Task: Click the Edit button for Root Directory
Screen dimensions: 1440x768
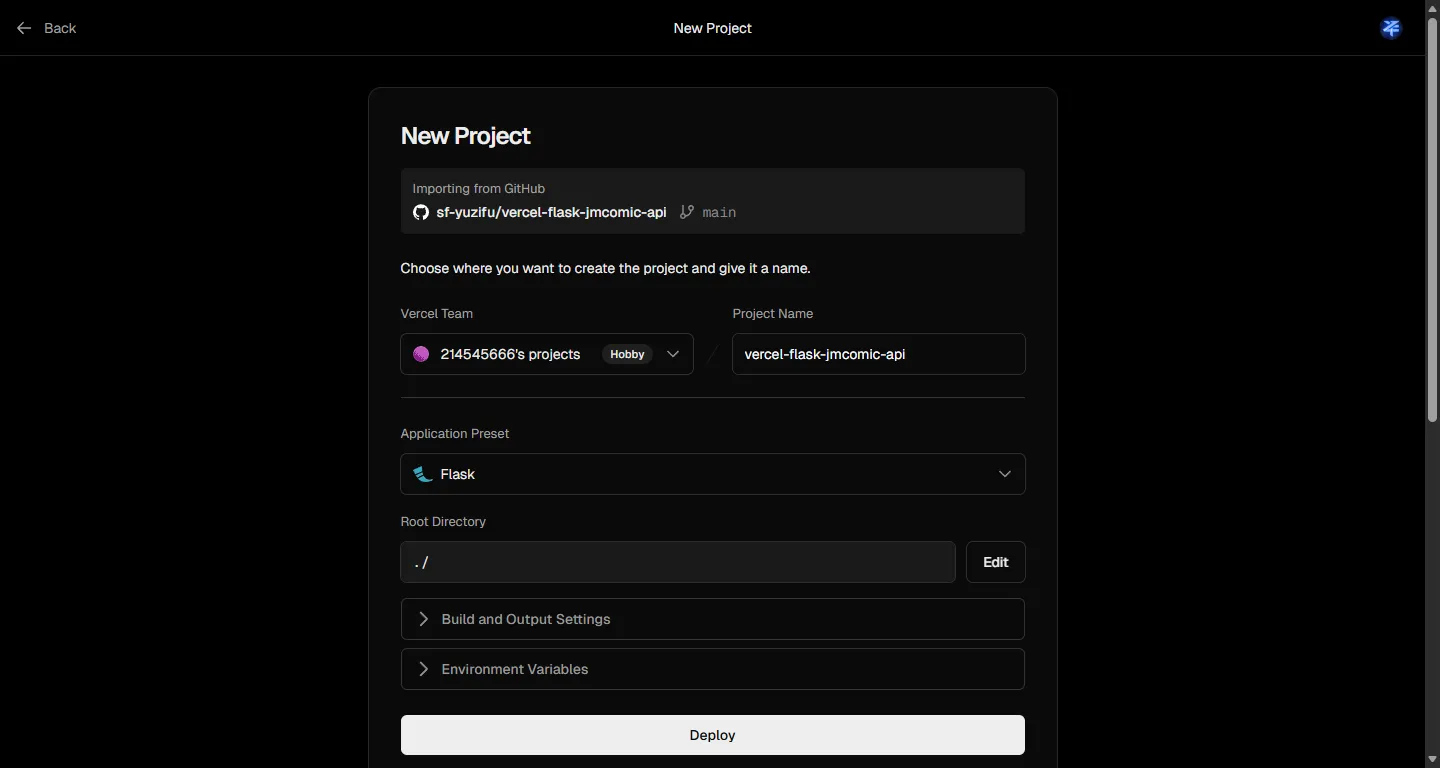Action: (x=995, y=562)
